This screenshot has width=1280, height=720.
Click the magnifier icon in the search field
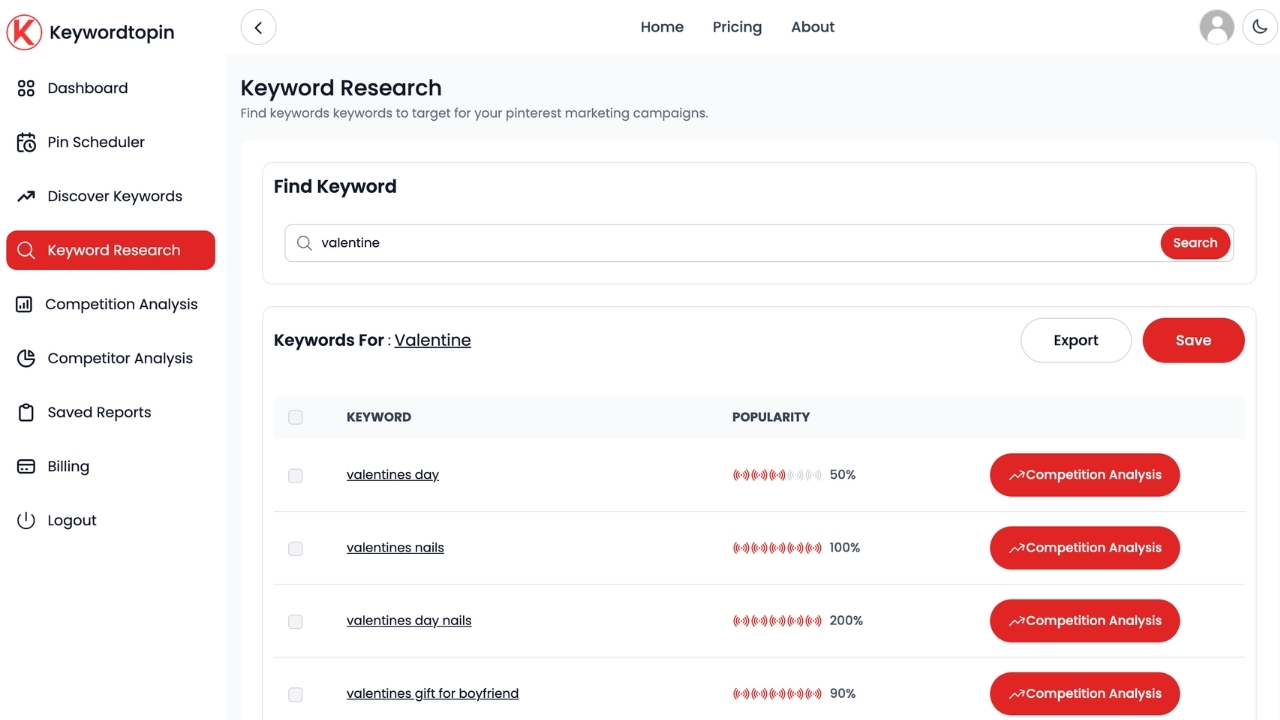(x=304, y=243)
